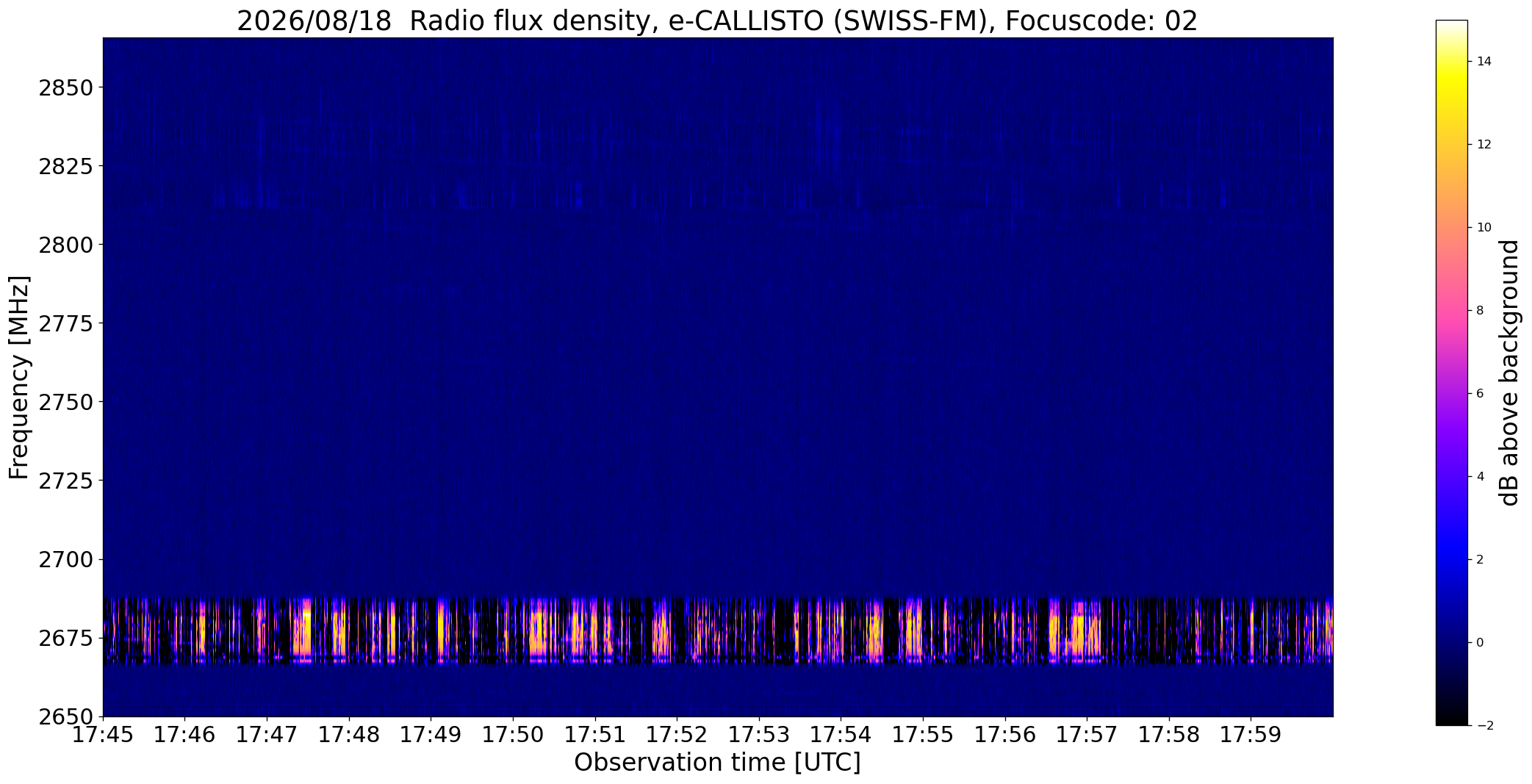This screenshot has width=1532, height=784.
Task: Click the 2675 MHz frequency tick label
Action: 66,638
